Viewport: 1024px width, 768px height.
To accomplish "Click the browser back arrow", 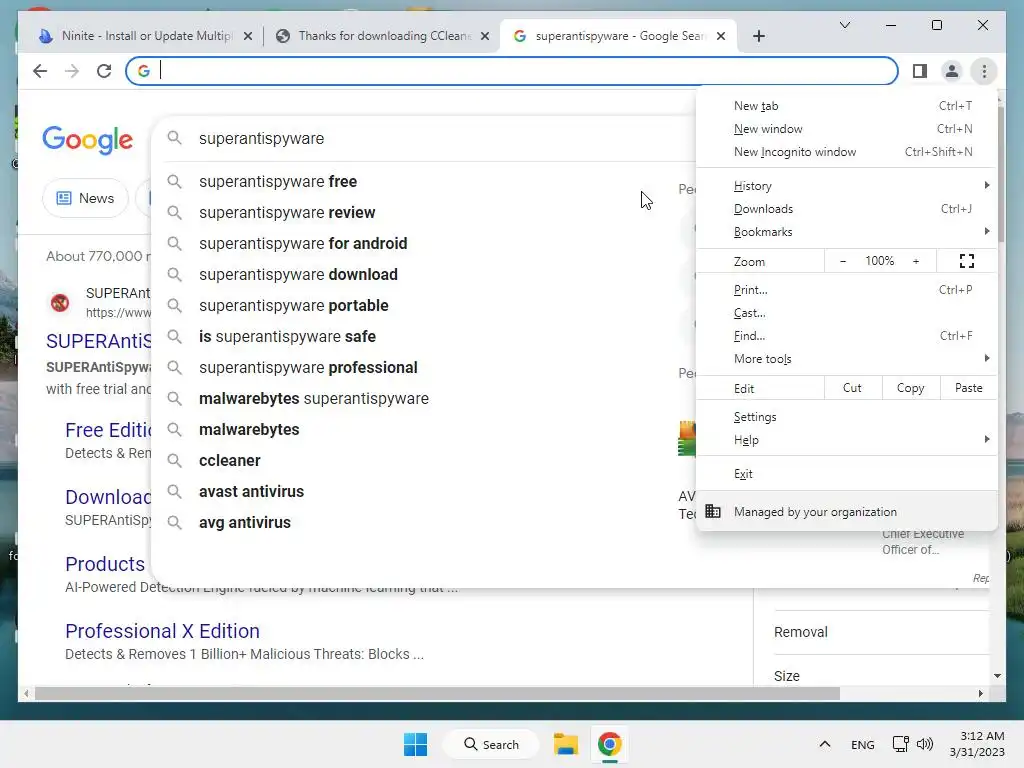I will click(x=40, y=71).
